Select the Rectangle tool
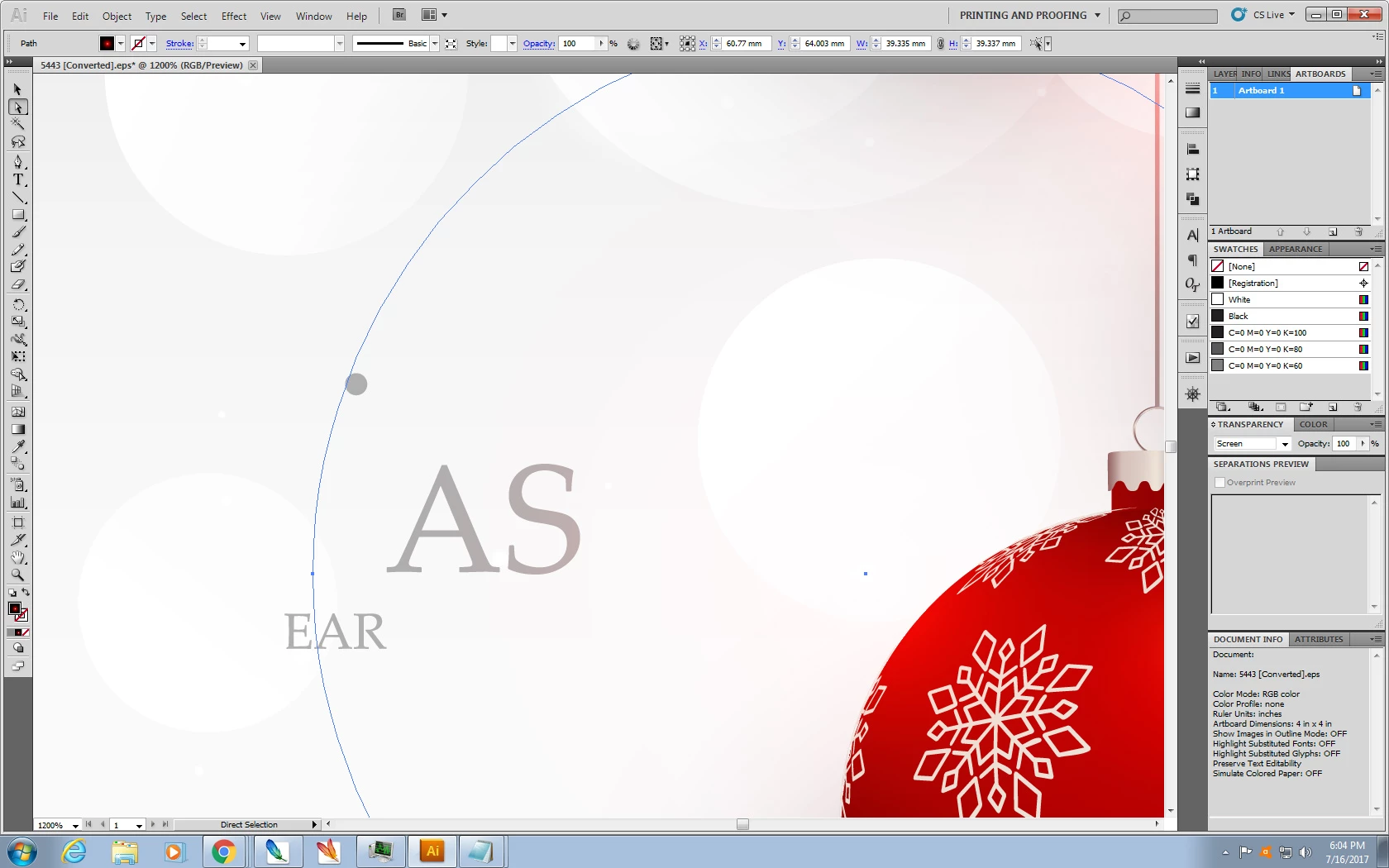1389x868 pixels. 17,214
